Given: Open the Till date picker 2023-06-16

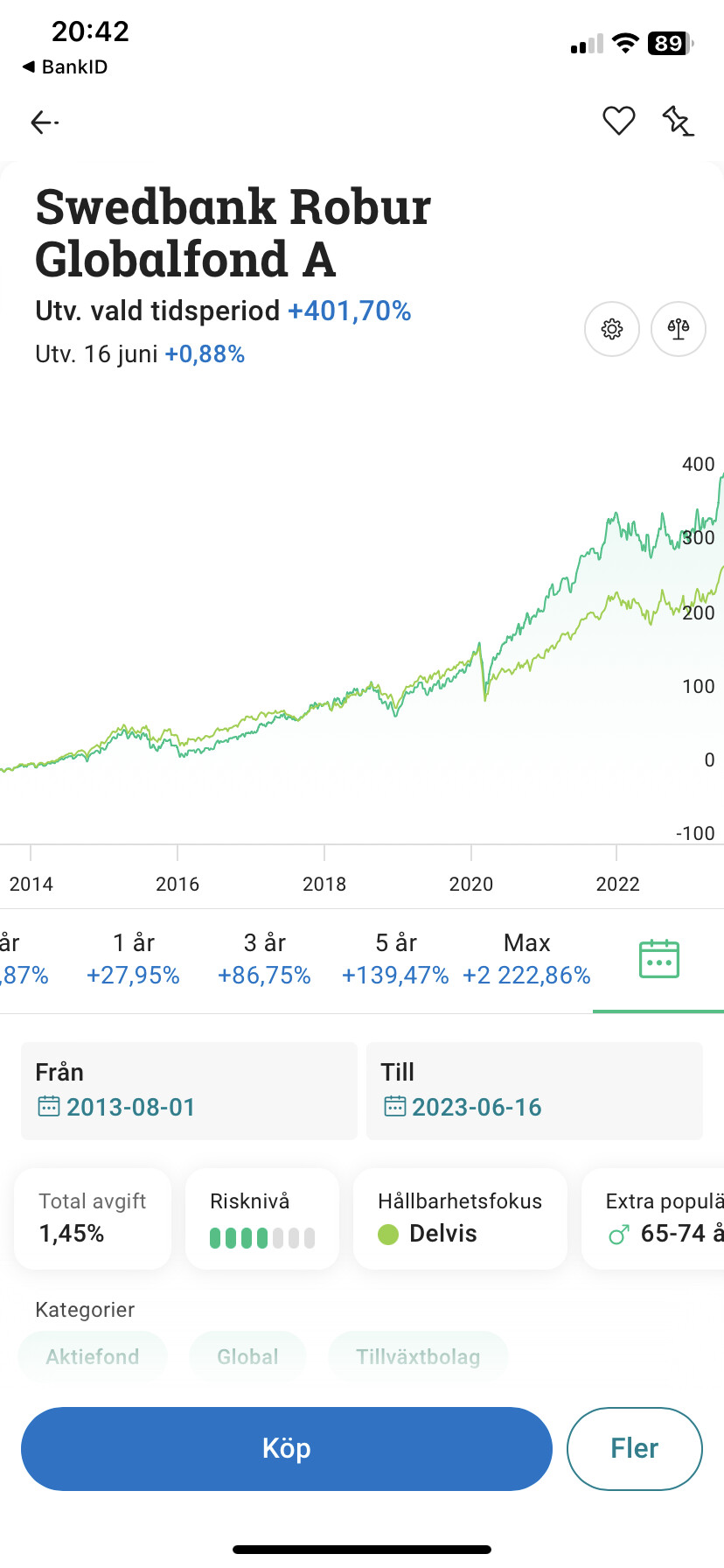Looking at the screenshot, I should tap(477, 1107).
